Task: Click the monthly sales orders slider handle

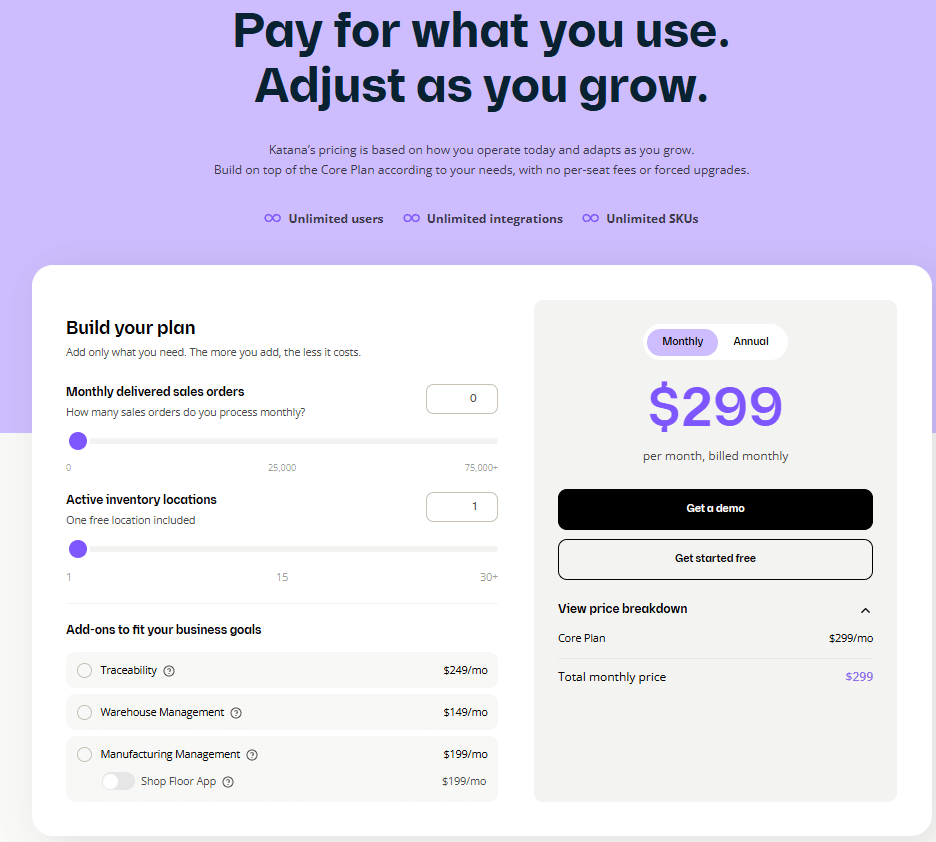Action: (78, 441)
